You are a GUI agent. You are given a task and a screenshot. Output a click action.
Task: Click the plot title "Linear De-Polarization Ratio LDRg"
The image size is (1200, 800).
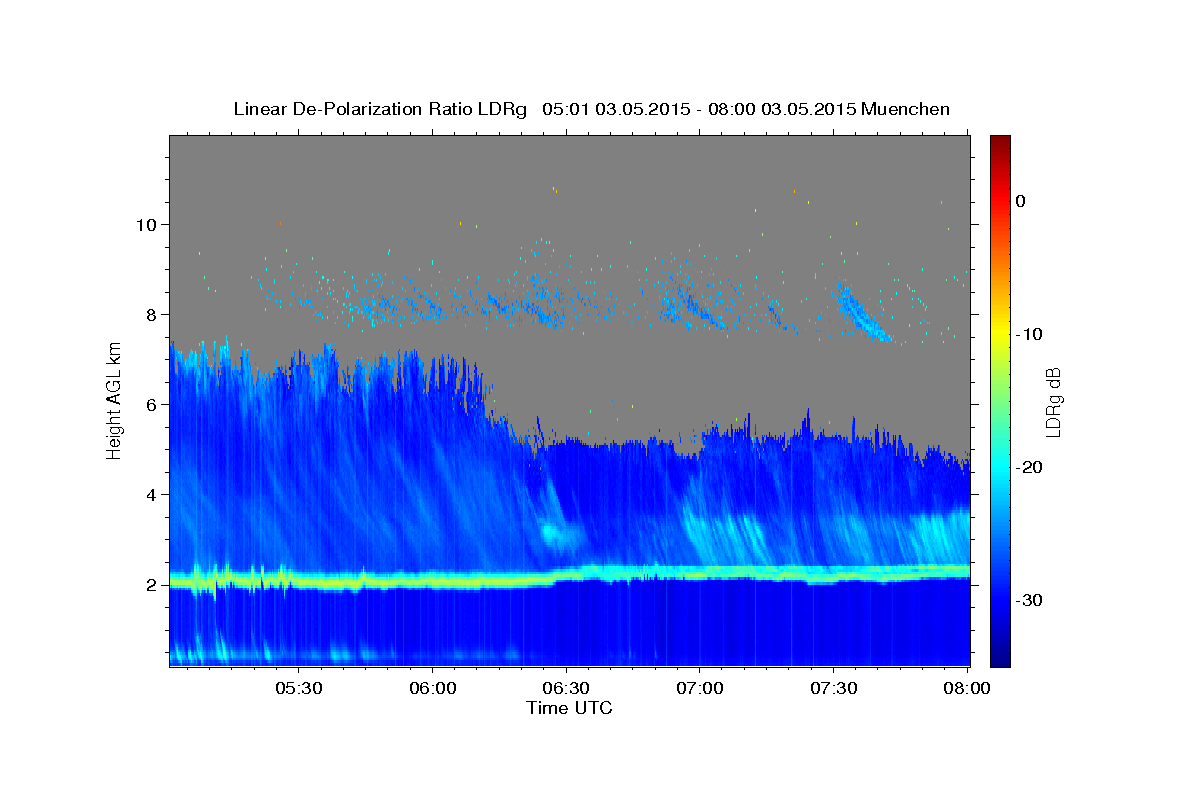[380, 109]
